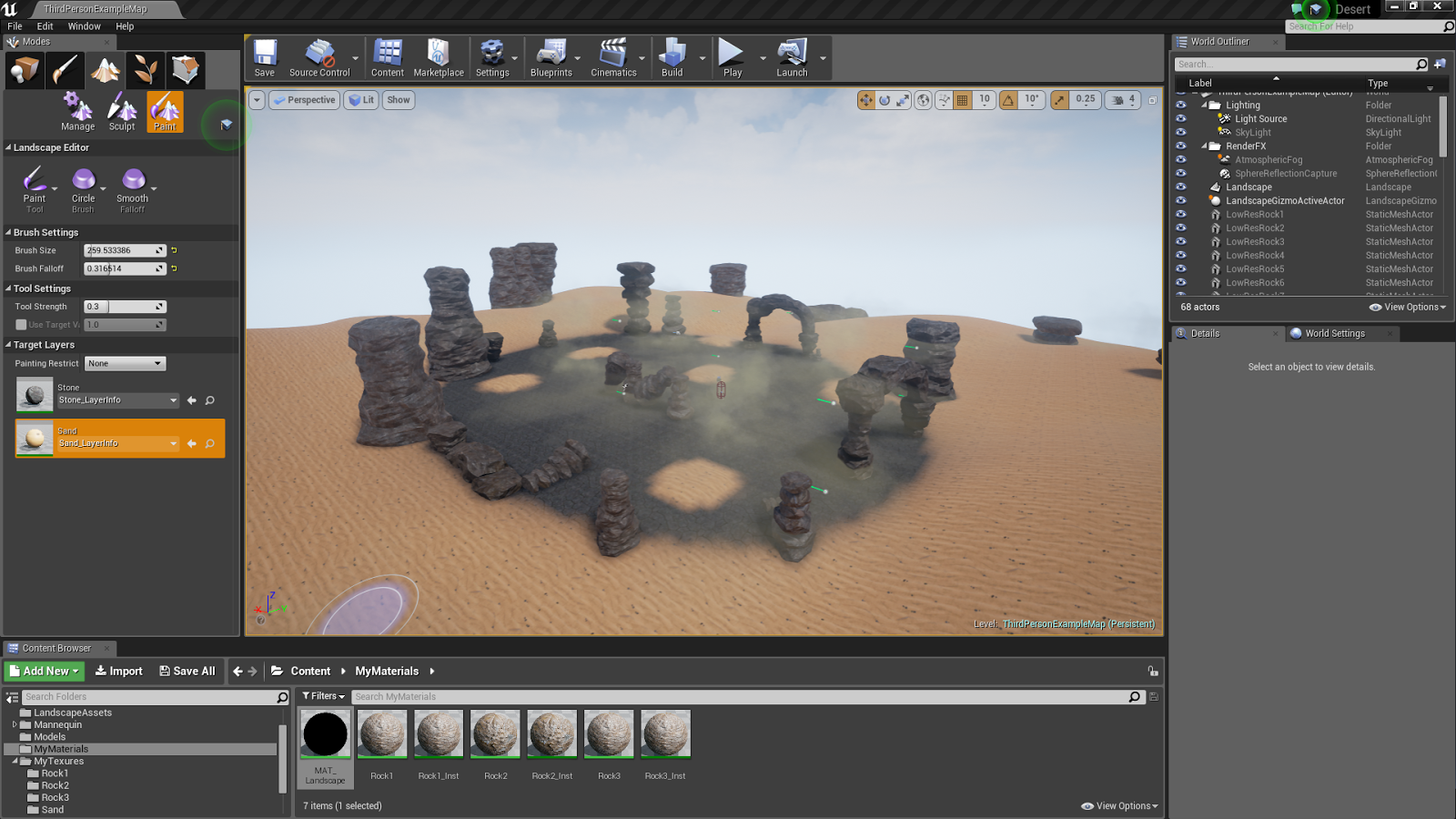Switch to Foliage mode icon
Image resolution: width=1456 pixels, height=819 pixels.
point(146,70)
